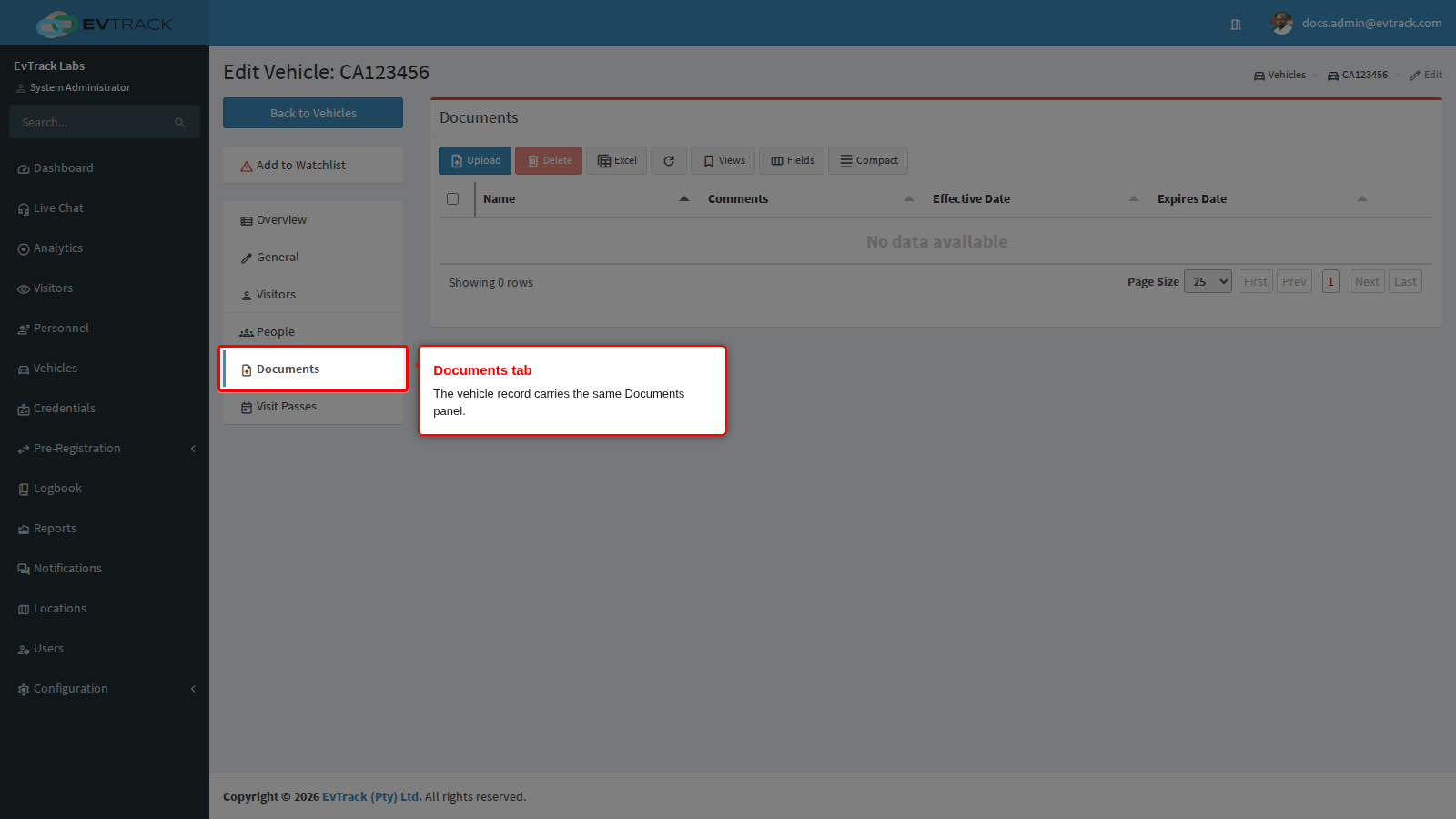Go to Analytics section
Viewport: 1456px width, 819px height.
click(105, 248)
